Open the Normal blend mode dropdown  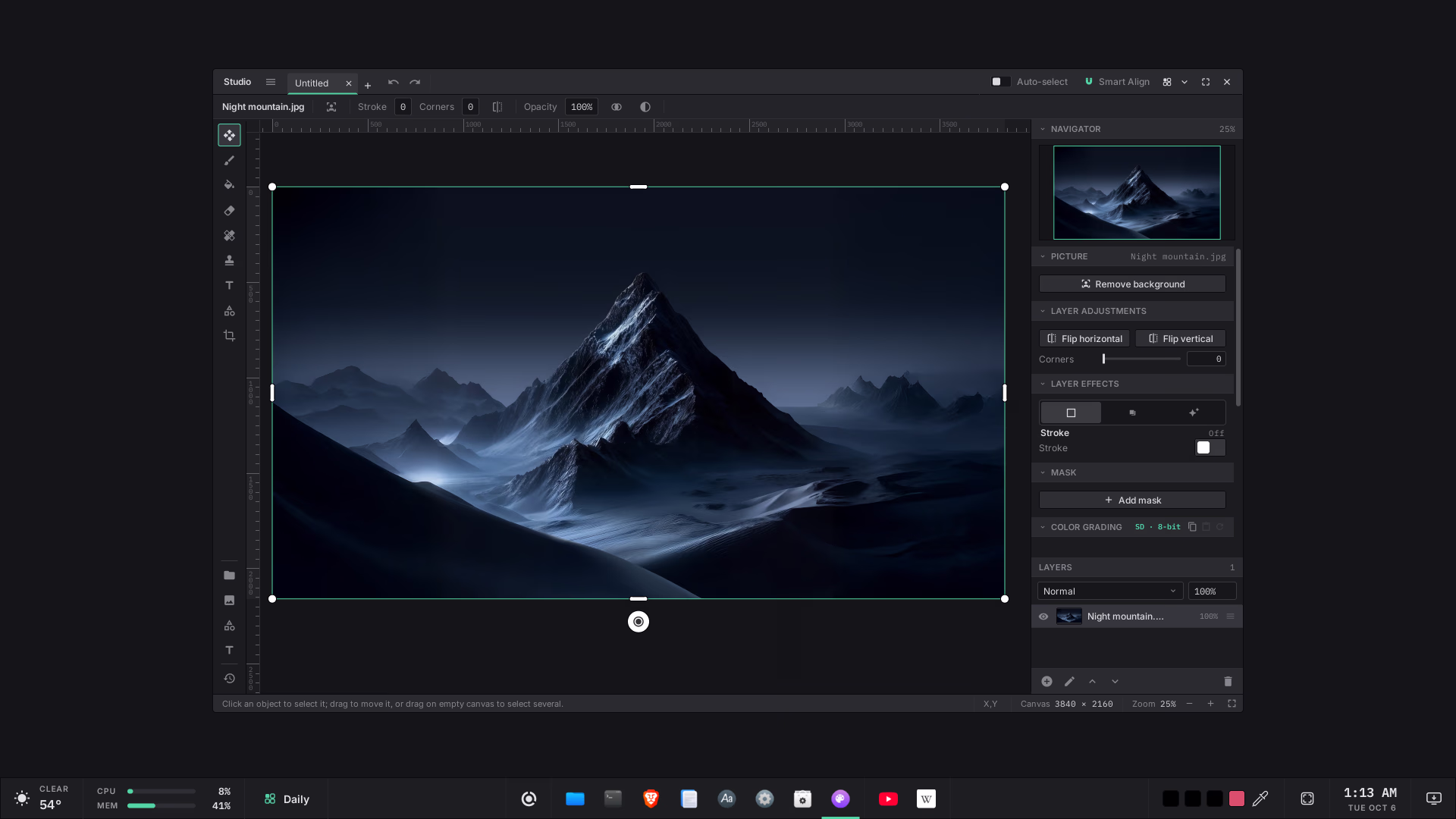click(1110, 591)
